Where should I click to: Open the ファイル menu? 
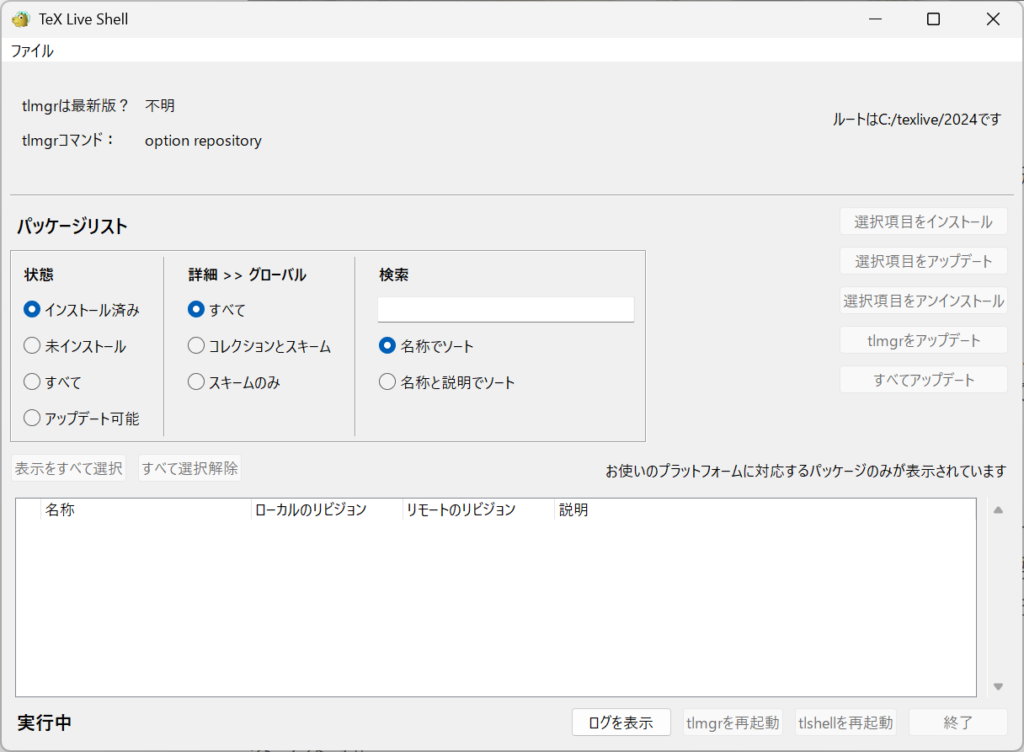tap(32, 51)
